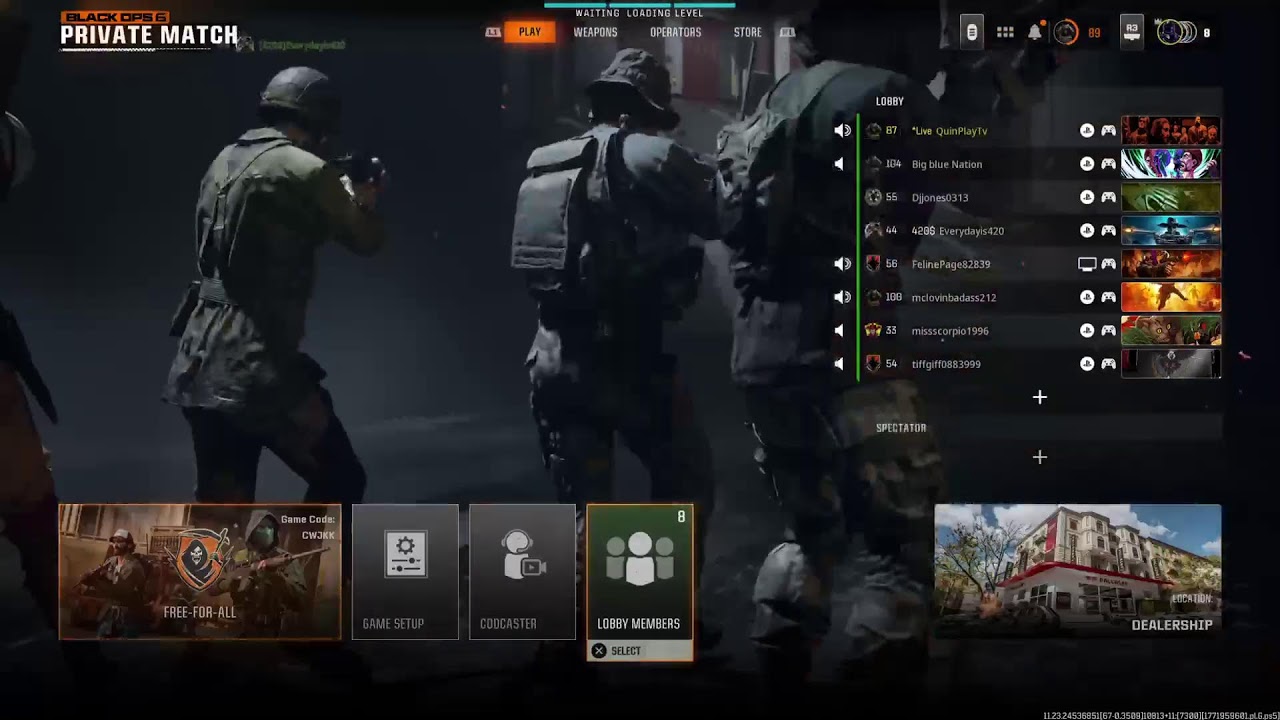Click mclovinbadass212's PlayStation platform icon
The height and width of the screenshot is (720, 1280).
pyautogui.click(x=1087, y=297)
